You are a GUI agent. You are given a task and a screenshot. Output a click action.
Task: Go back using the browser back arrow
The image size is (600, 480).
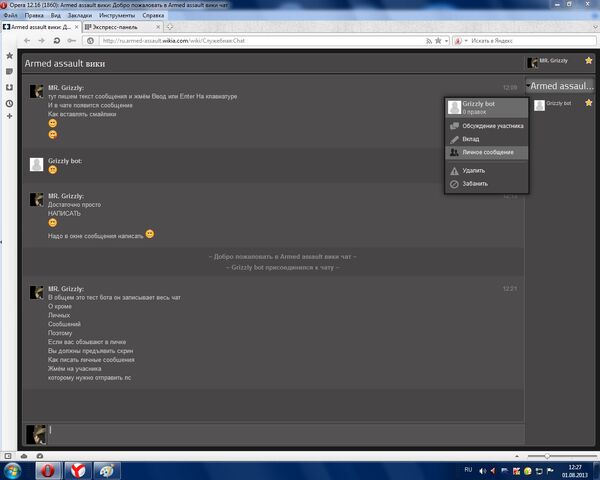(x=27, y=41)
